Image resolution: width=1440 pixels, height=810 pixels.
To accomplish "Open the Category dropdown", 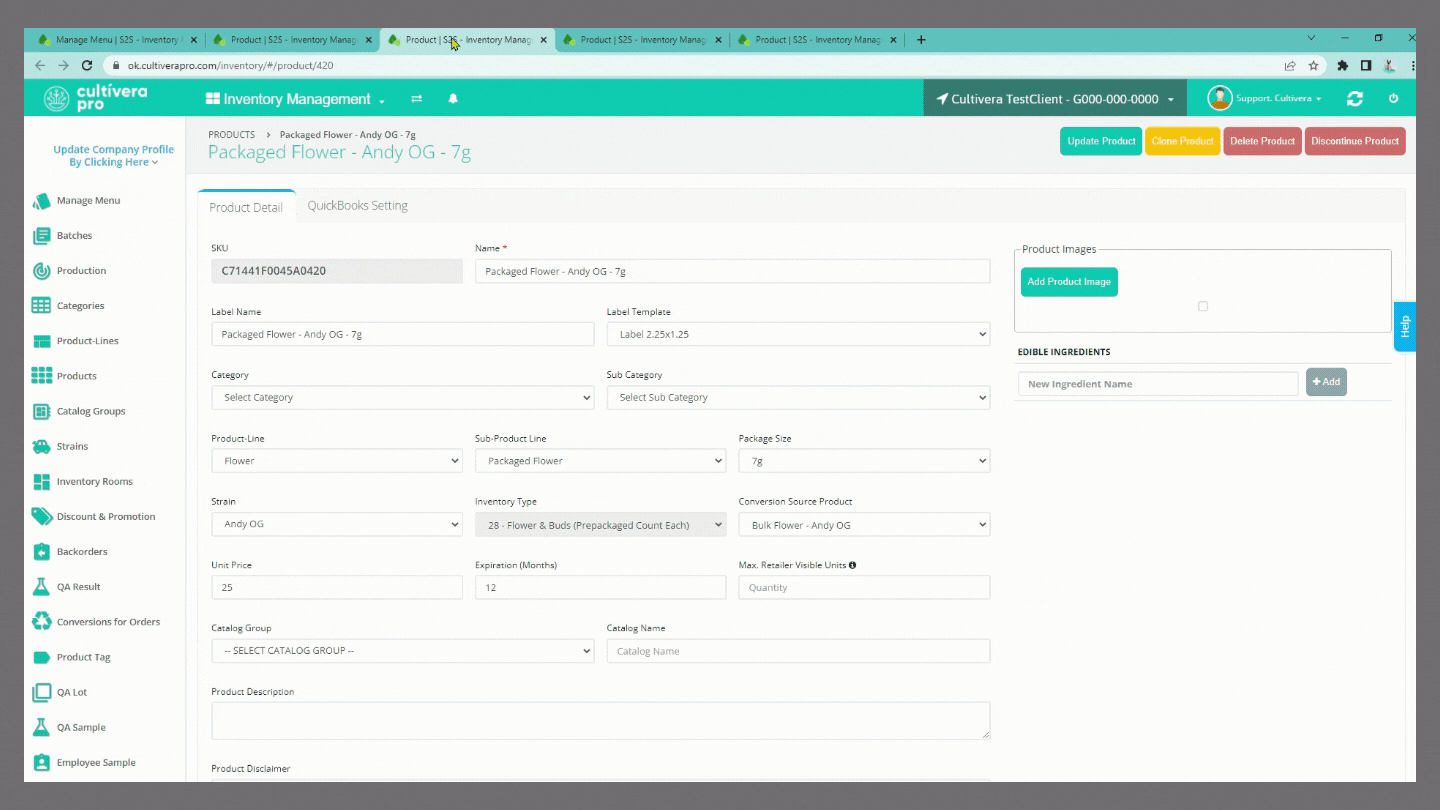I will (403, 397).
